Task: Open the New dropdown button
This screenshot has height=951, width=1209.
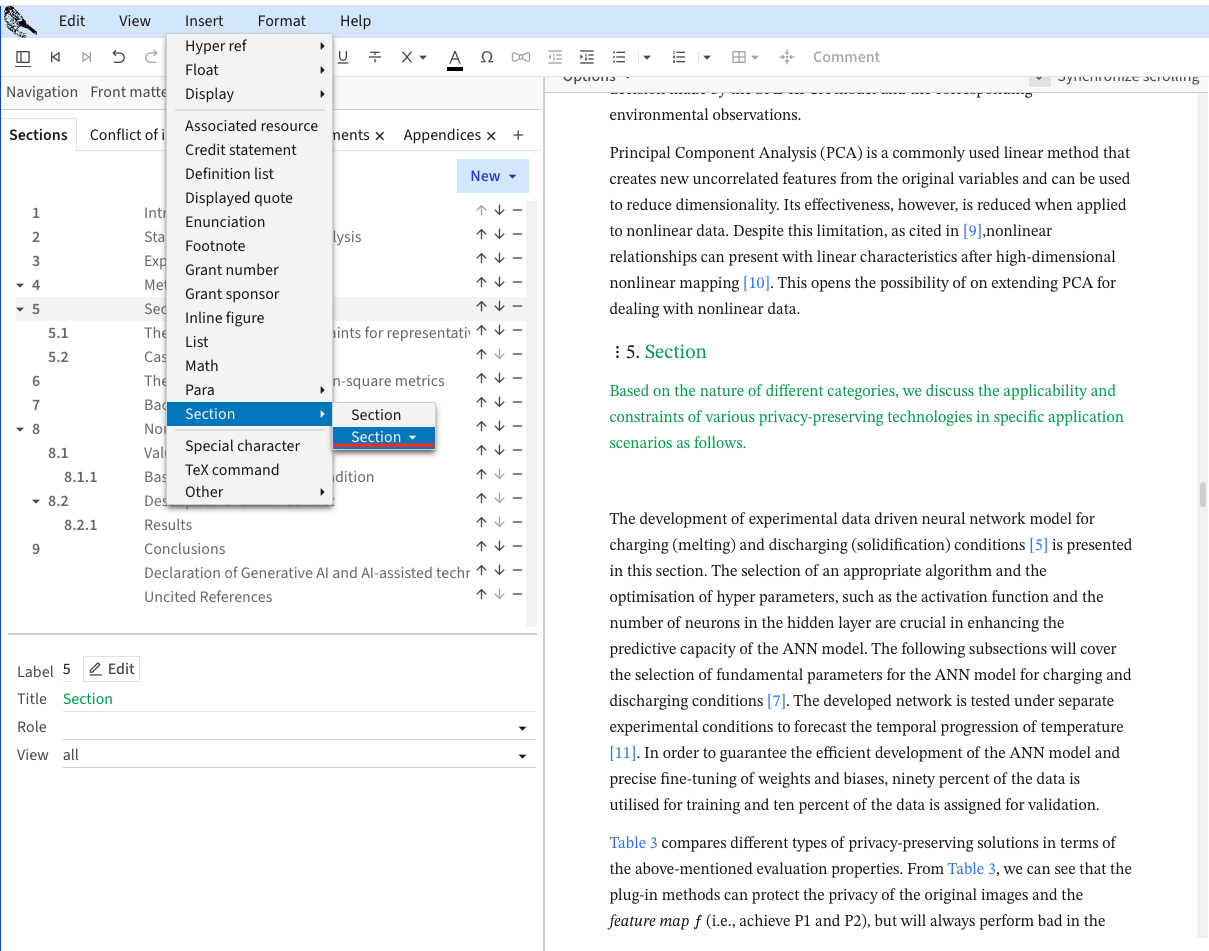Action: click(492, 176)
